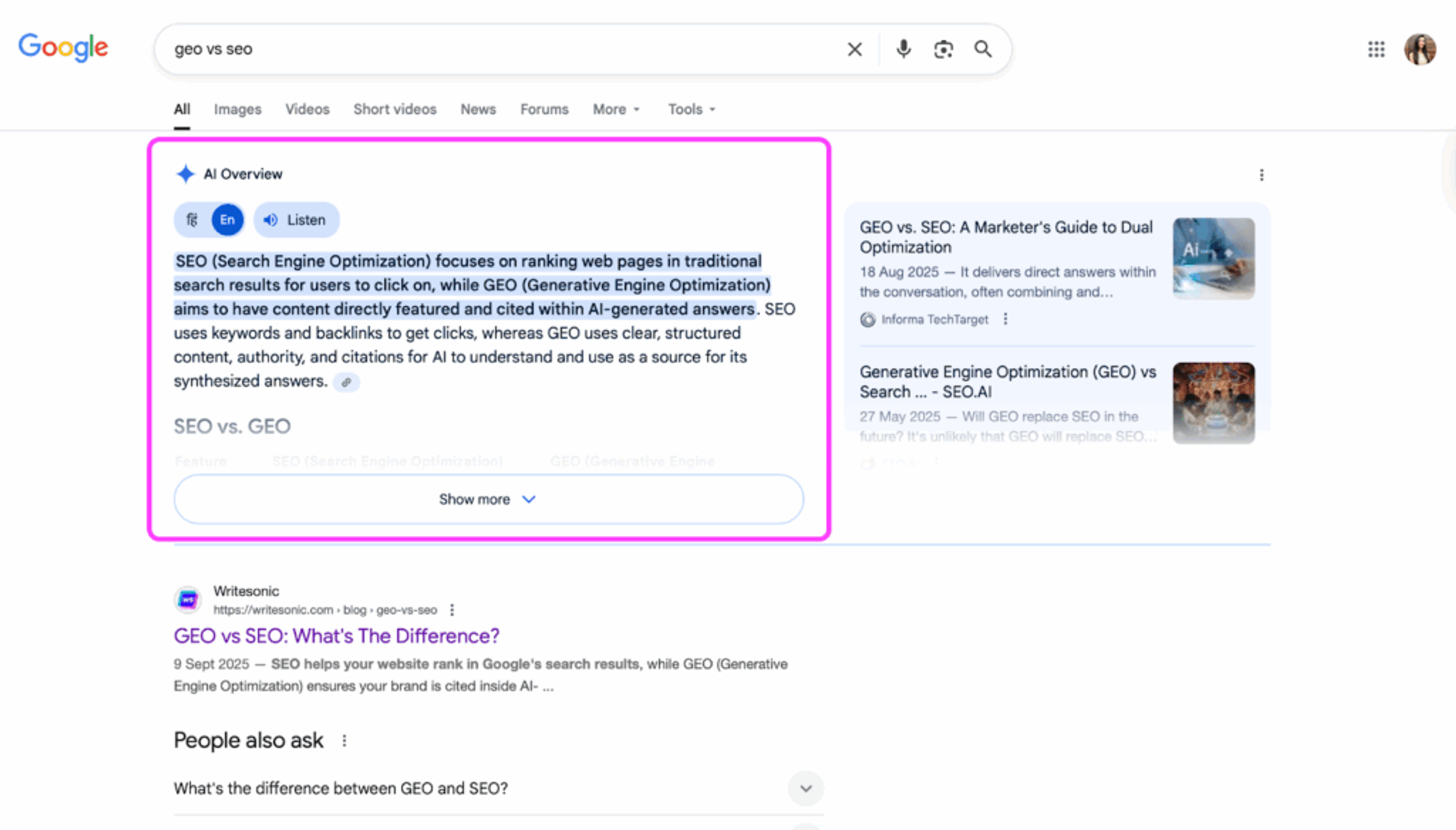Open the Google apps grid
The width and height of the screenshot is (1456, 830).
(x=1376, y=49)
